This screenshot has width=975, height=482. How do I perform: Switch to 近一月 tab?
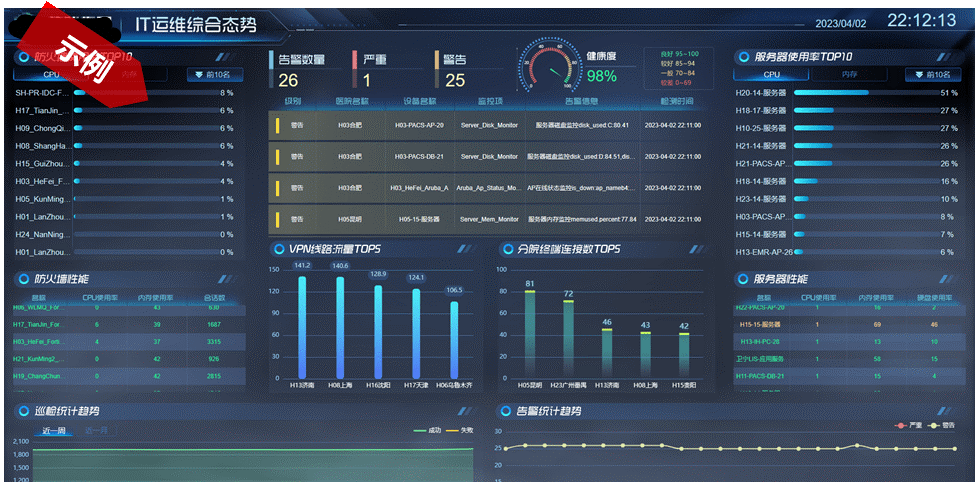96,430
